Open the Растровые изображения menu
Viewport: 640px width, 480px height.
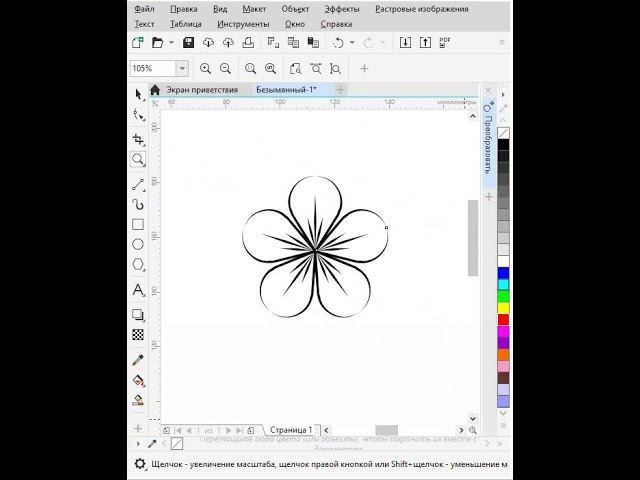(422, 9)
